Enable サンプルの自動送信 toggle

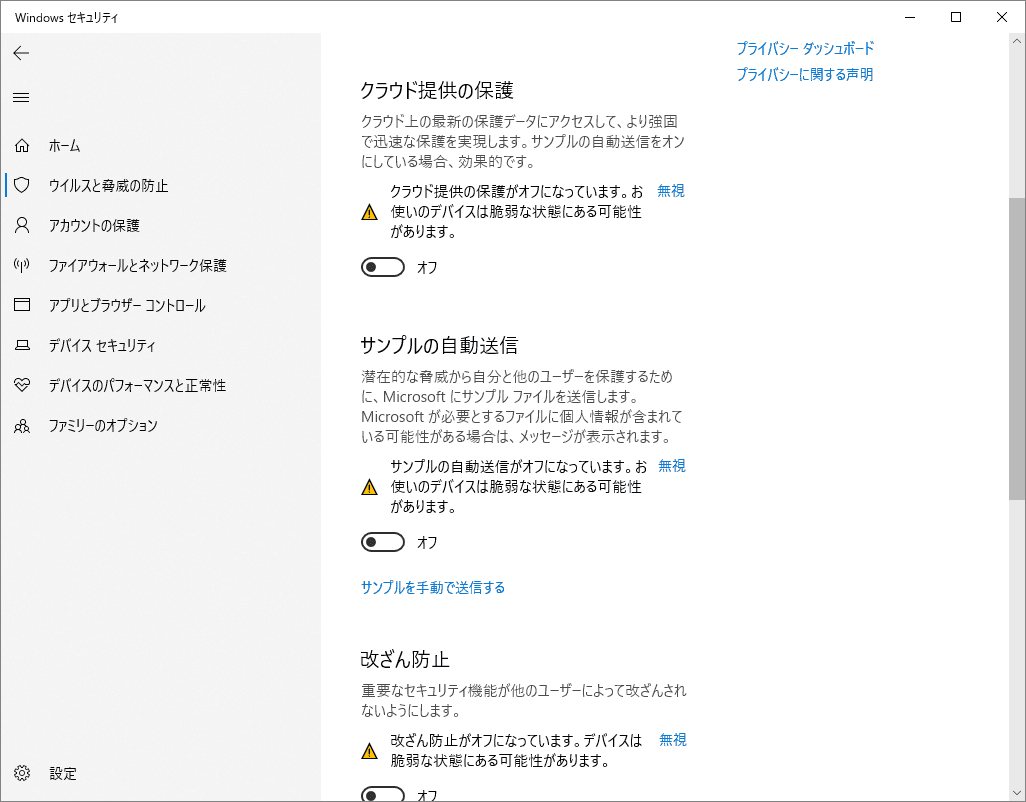383,542
